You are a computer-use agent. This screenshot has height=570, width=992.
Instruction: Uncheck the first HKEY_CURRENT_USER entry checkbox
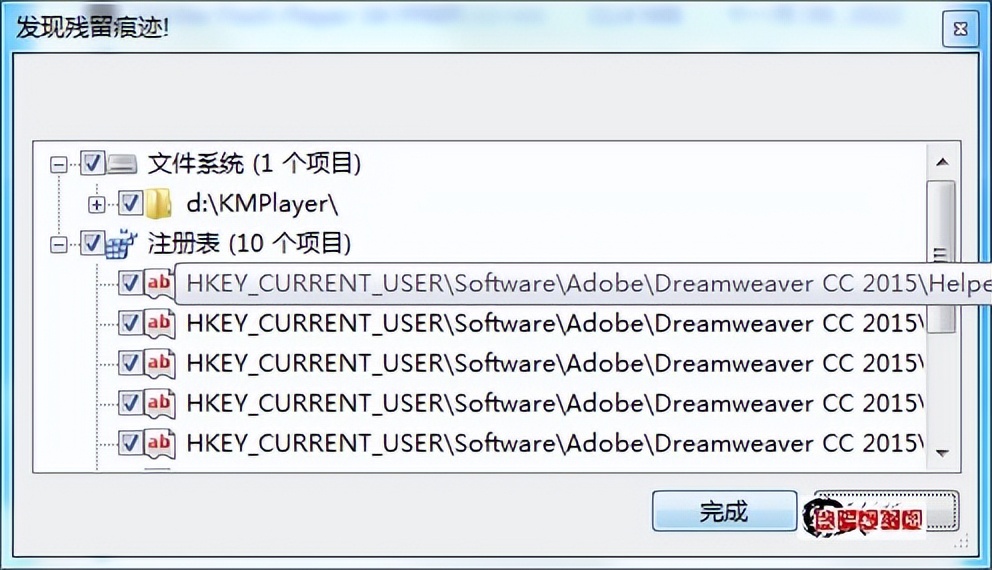[130, 283]
